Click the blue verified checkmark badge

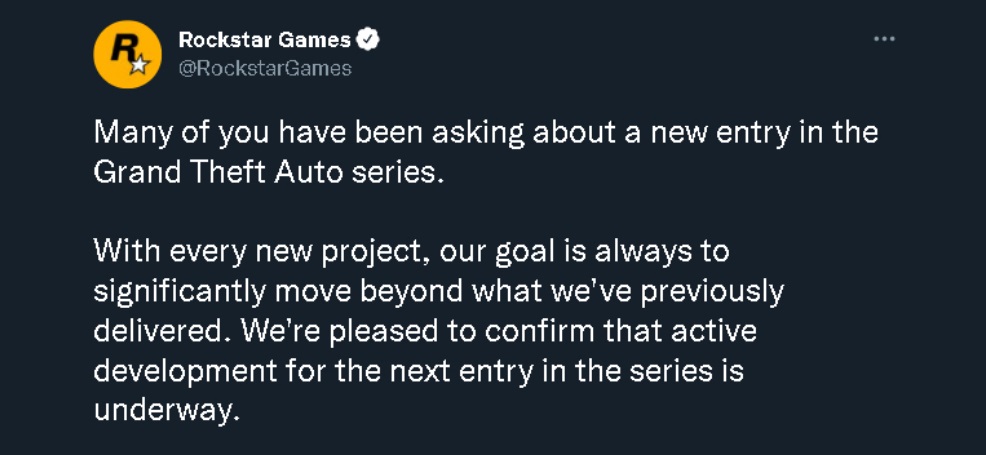click(x=368, y=40)
